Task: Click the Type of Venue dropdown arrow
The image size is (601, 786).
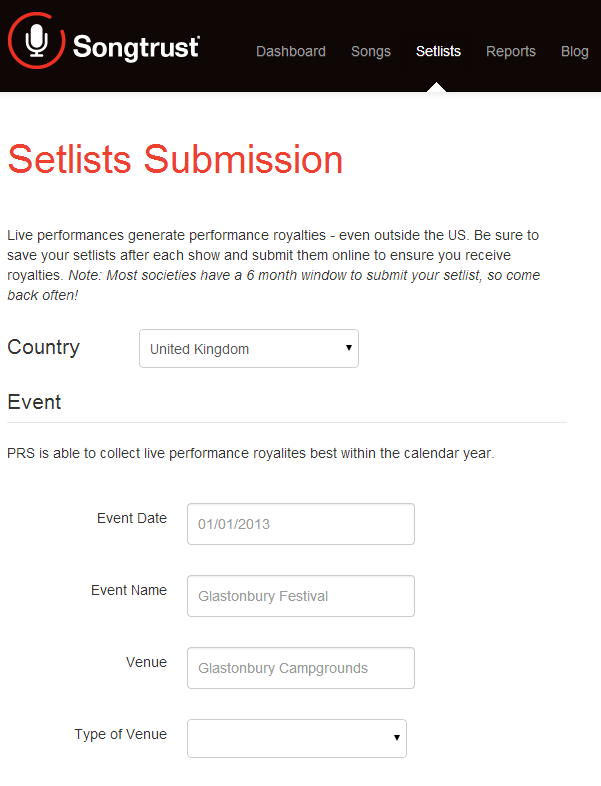Action: (x=396, y=737)
